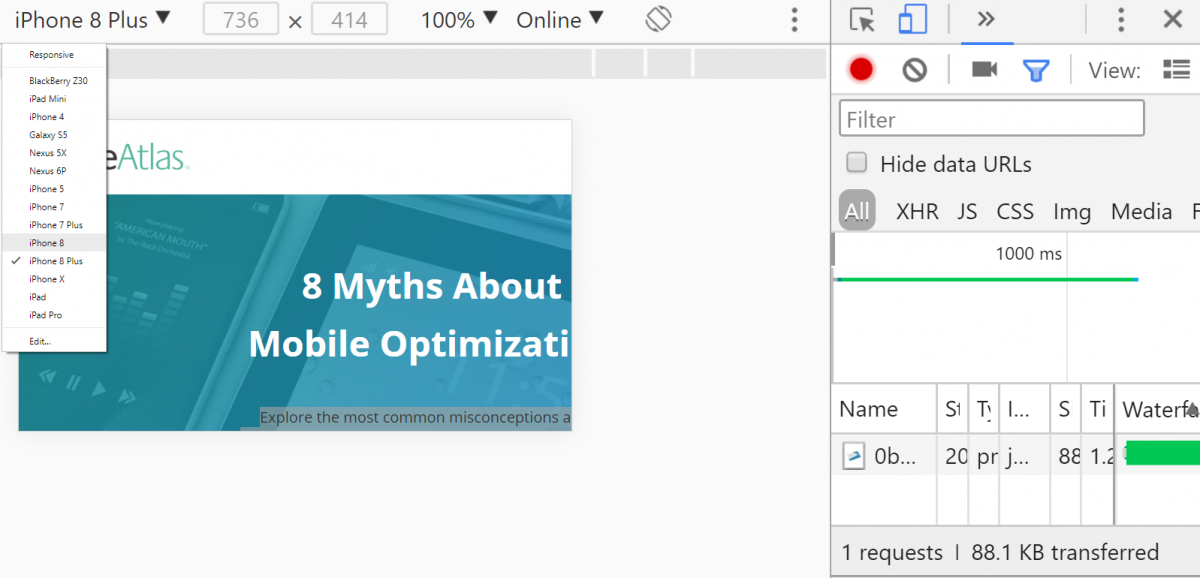The height and width of the screenshot is (578, 1200).
Task: Choose iPad Pro in device list
Action: [45, 315]
